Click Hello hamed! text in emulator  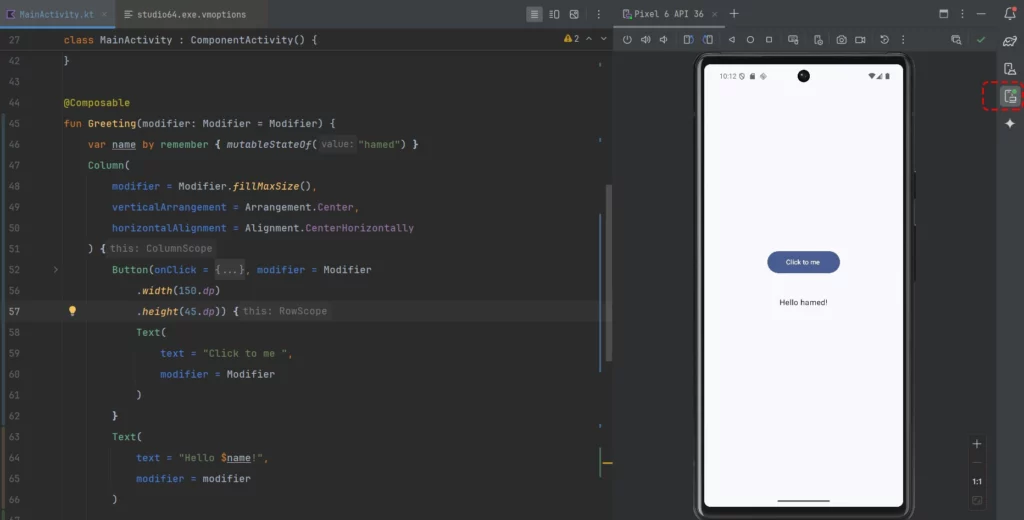(x=803, y=302)
